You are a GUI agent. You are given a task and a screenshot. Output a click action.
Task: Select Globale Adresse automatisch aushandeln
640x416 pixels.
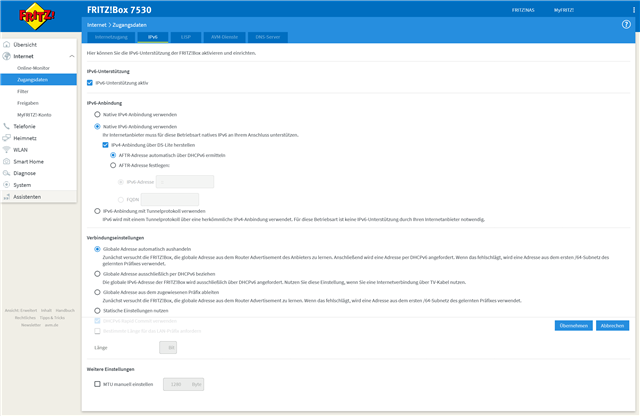(x=97, y=249)
